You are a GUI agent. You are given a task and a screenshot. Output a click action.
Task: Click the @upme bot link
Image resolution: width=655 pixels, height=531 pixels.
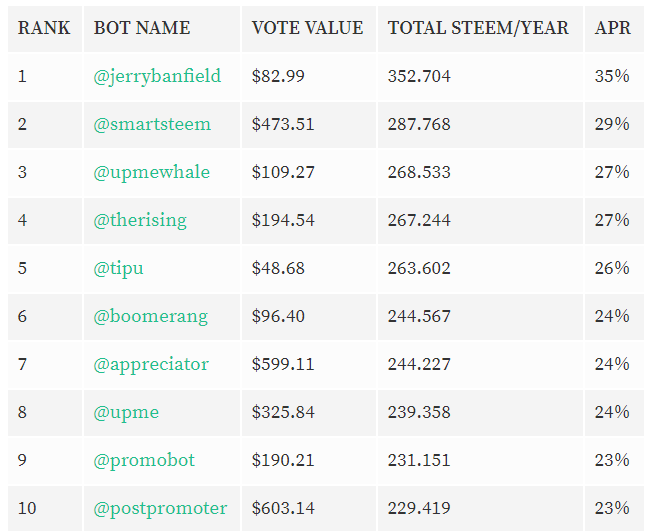coord(126,412)
